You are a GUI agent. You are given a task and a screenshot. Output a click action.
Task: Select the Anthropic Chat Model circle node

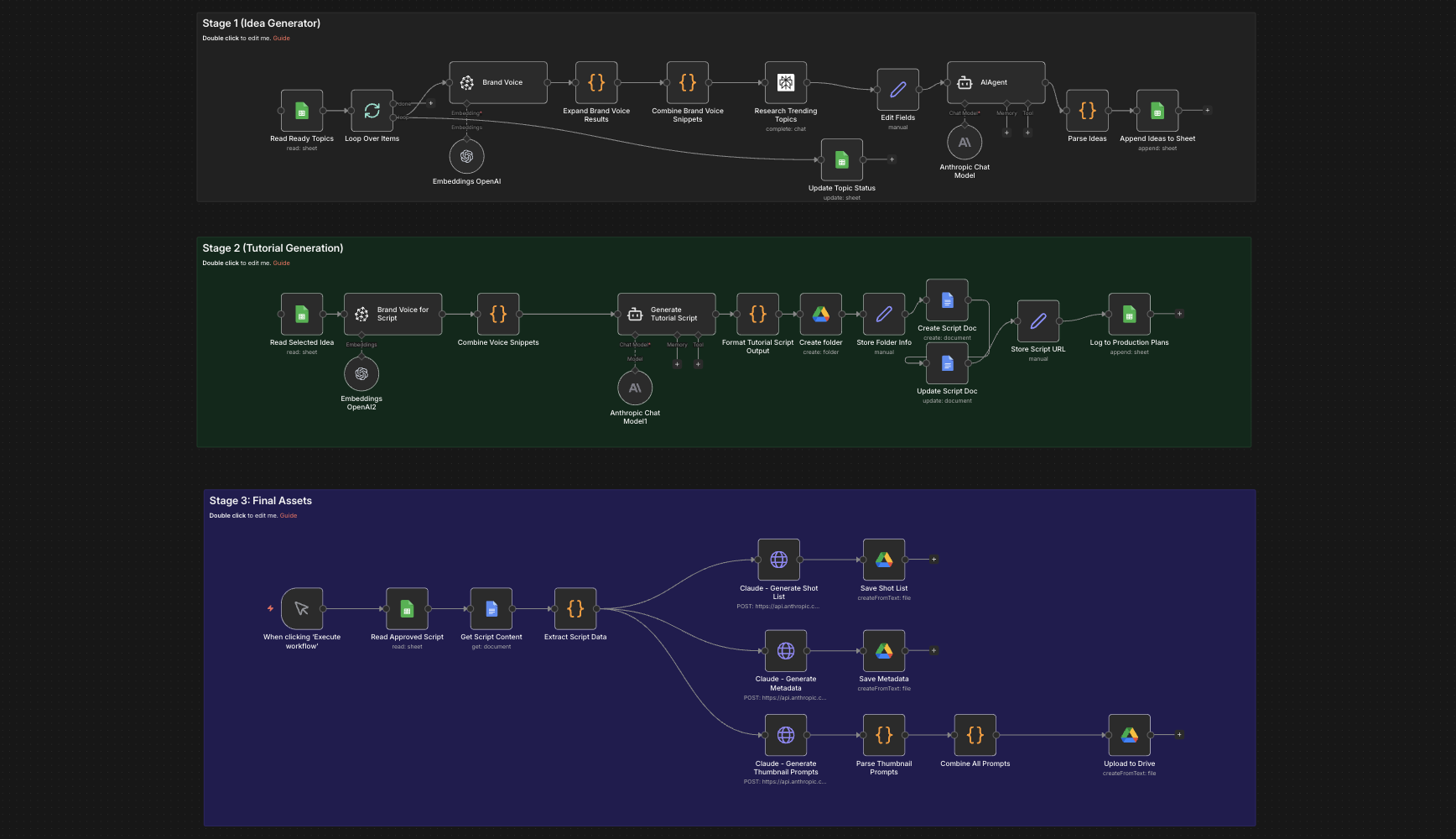[x=965, y=141]
